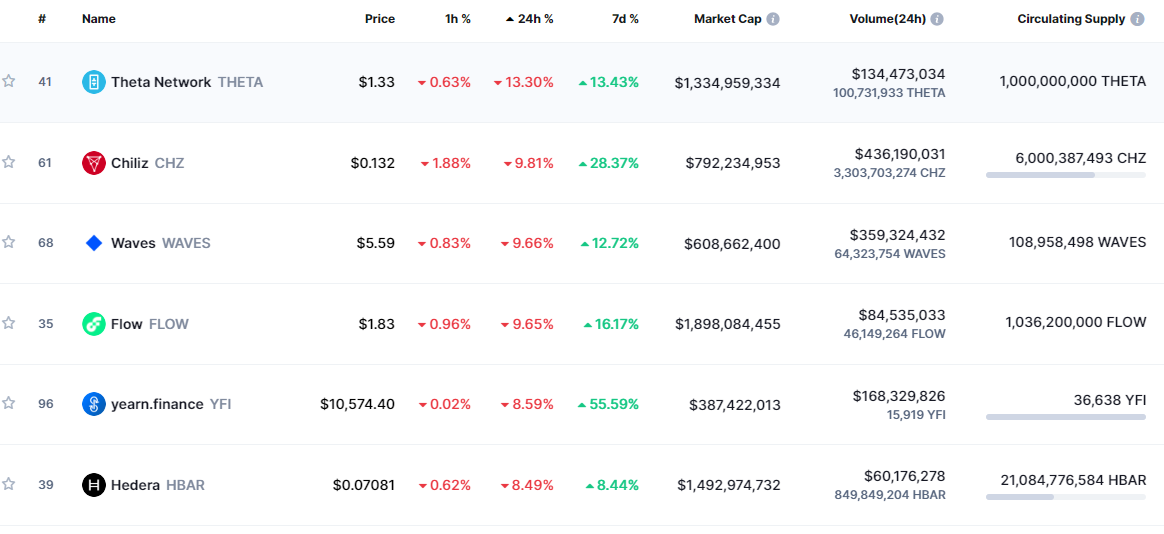Sort by 7d % column header
Image resolution: width=1164 pixels, height=534 pixels.
[625, 19]
